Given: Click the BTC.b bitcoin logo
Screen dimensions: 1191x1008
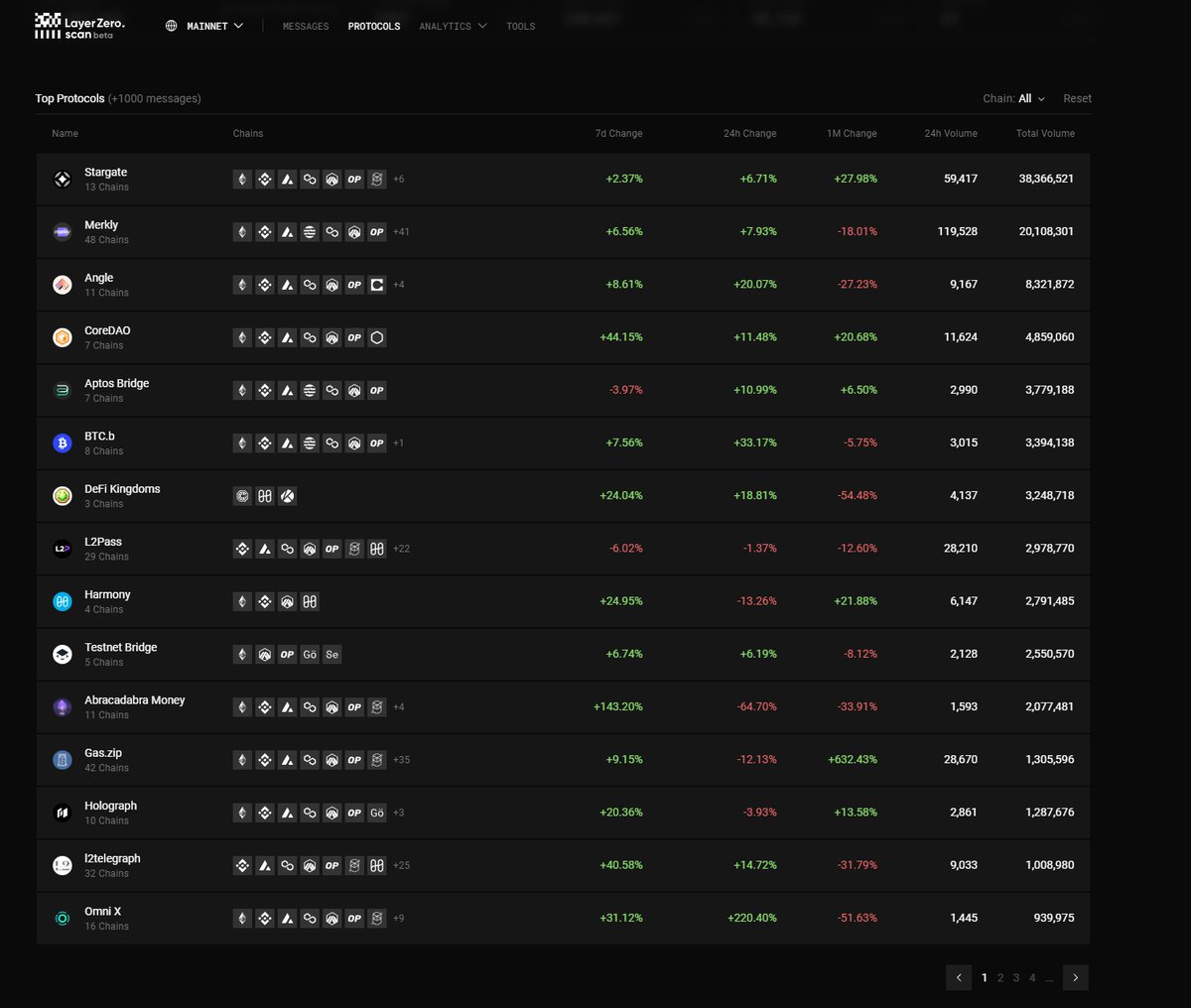Looking at the screenshot, I should (63, 443).
